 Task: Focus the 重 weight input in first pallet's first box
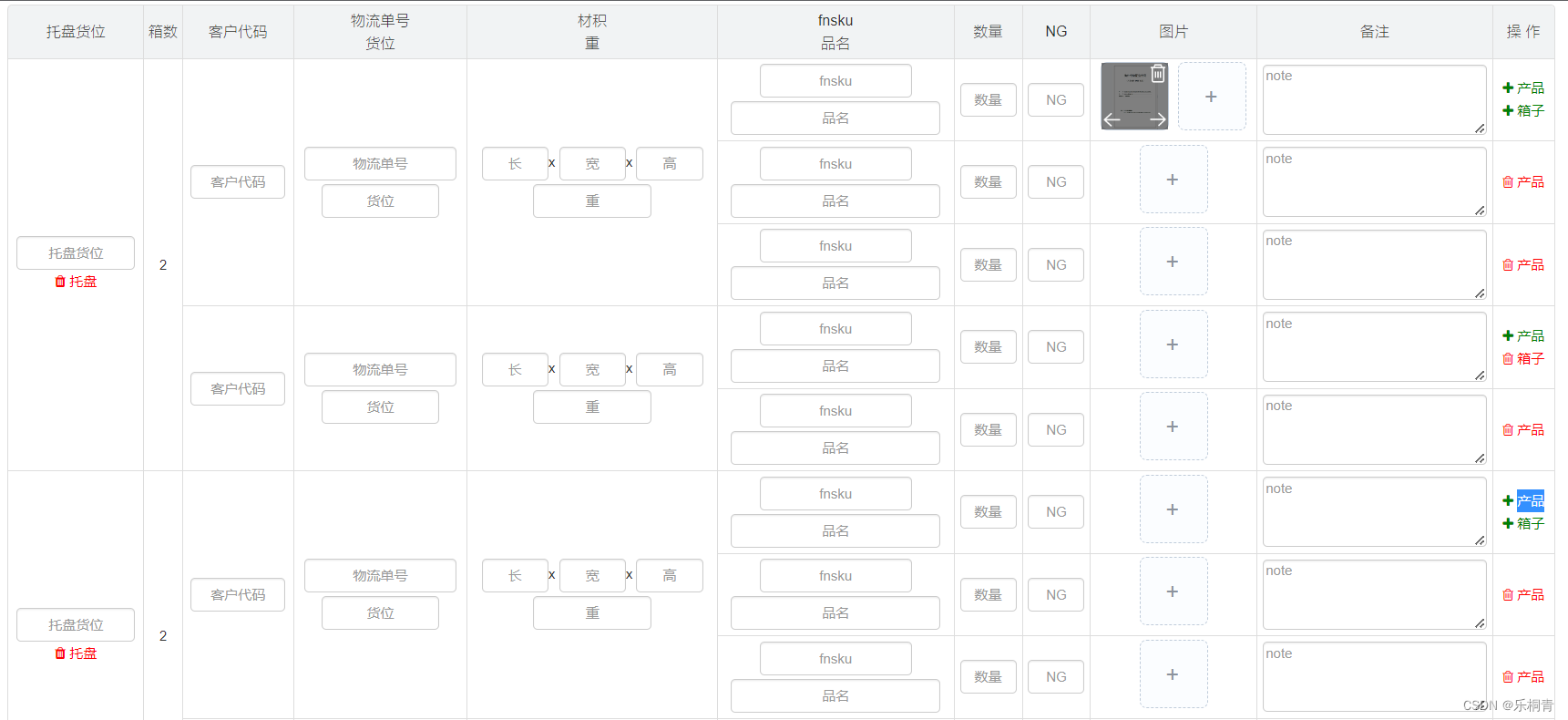point(592,201)
